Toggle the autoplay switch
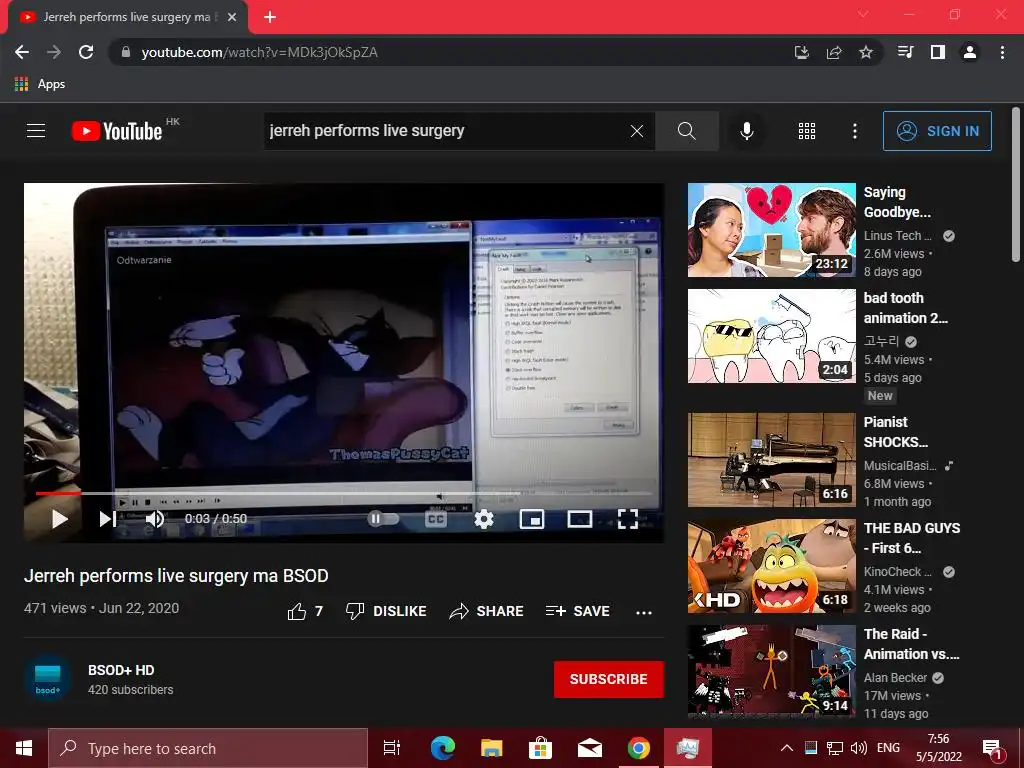1024x768 pixels. pos(383,519)
